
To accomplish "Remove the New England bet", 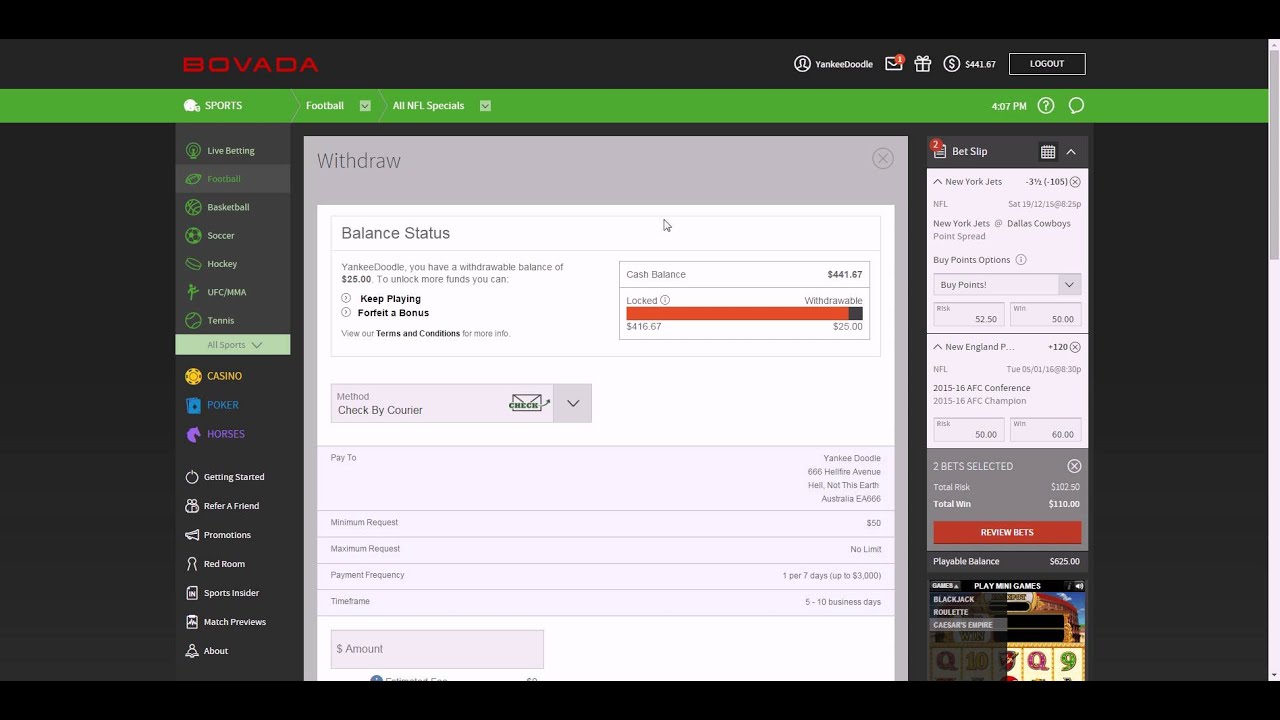I will click(x=1075, y=347).
